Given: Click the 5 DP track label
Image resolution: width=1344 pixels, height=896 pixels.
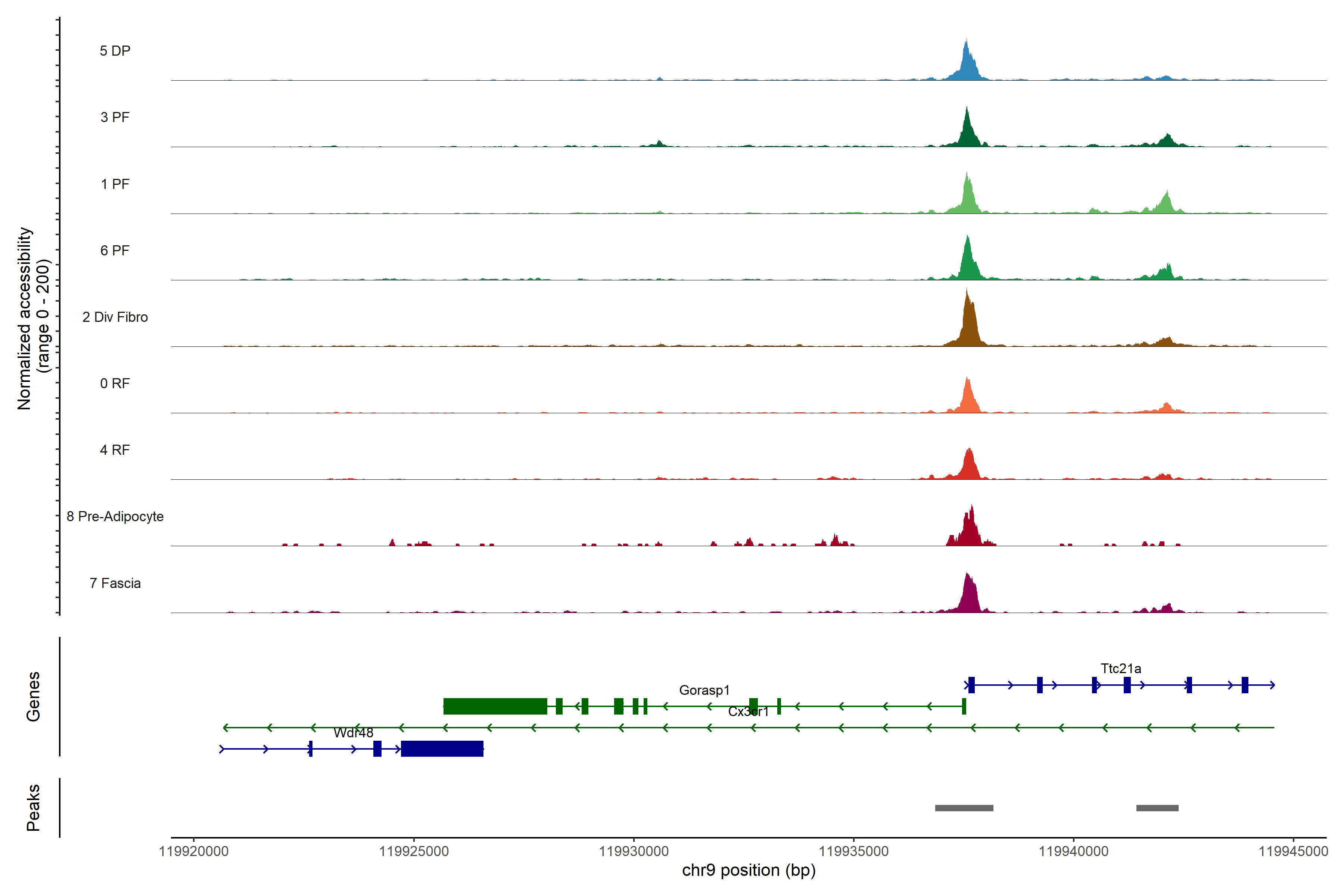Looking at the screenshot, I should click(x=115, y=51).
